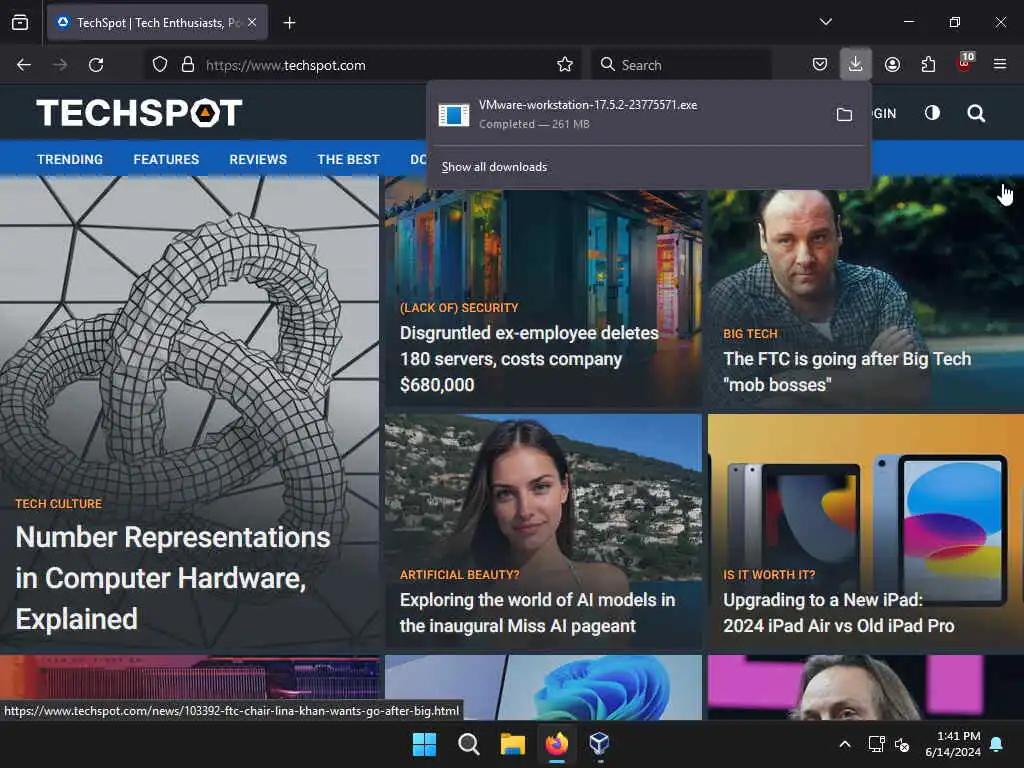Focus the Firefox Search box
The image size is (1024, 768).
pos(682,65)
